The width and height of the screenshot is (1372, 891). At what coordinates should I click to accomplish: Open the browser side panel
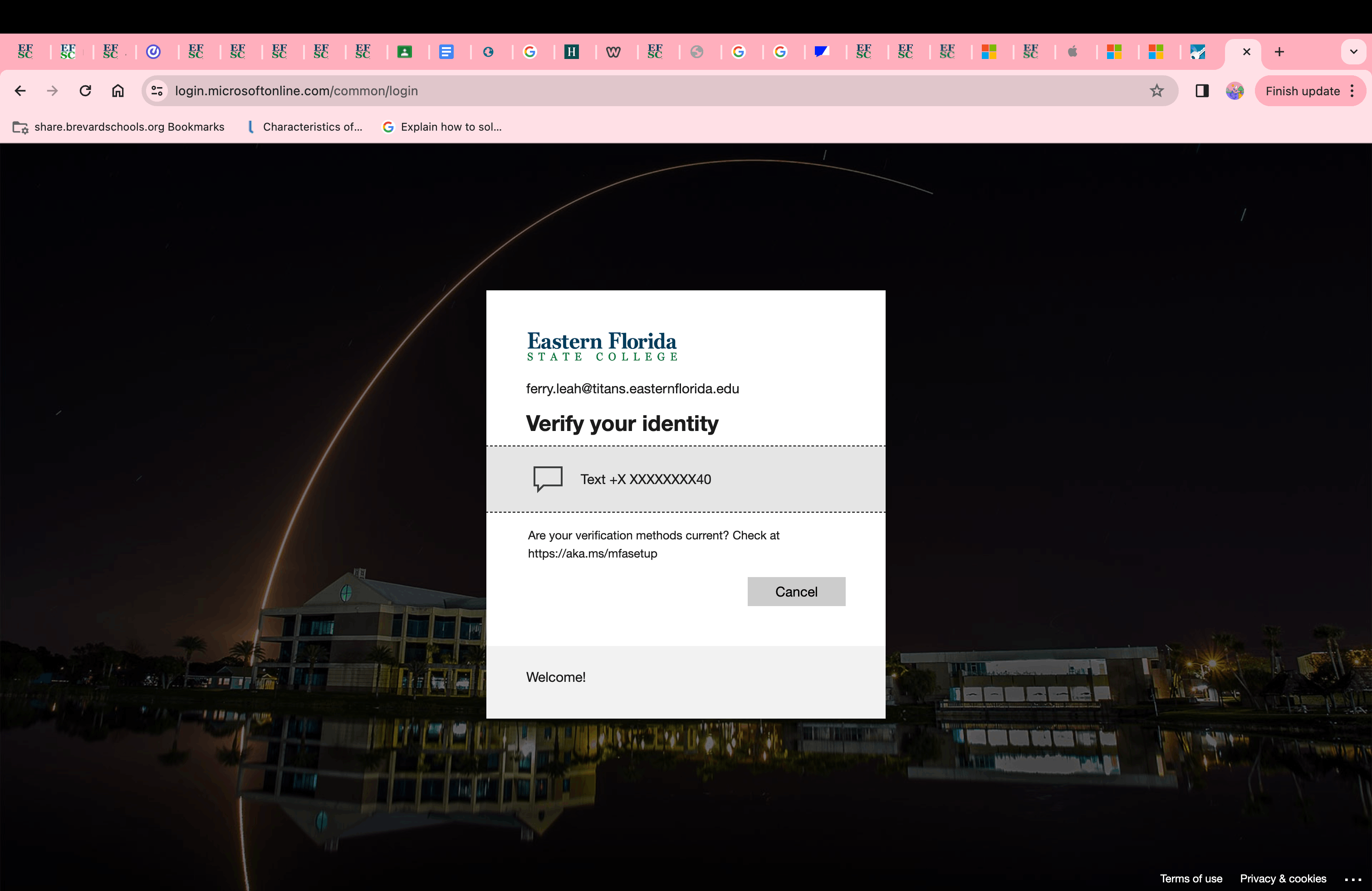(1202, 90)
